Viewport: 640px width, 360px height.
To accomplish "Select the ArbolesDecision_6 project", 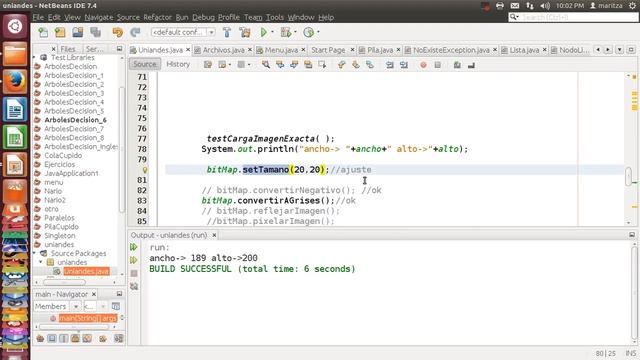I will pos(75,120).
